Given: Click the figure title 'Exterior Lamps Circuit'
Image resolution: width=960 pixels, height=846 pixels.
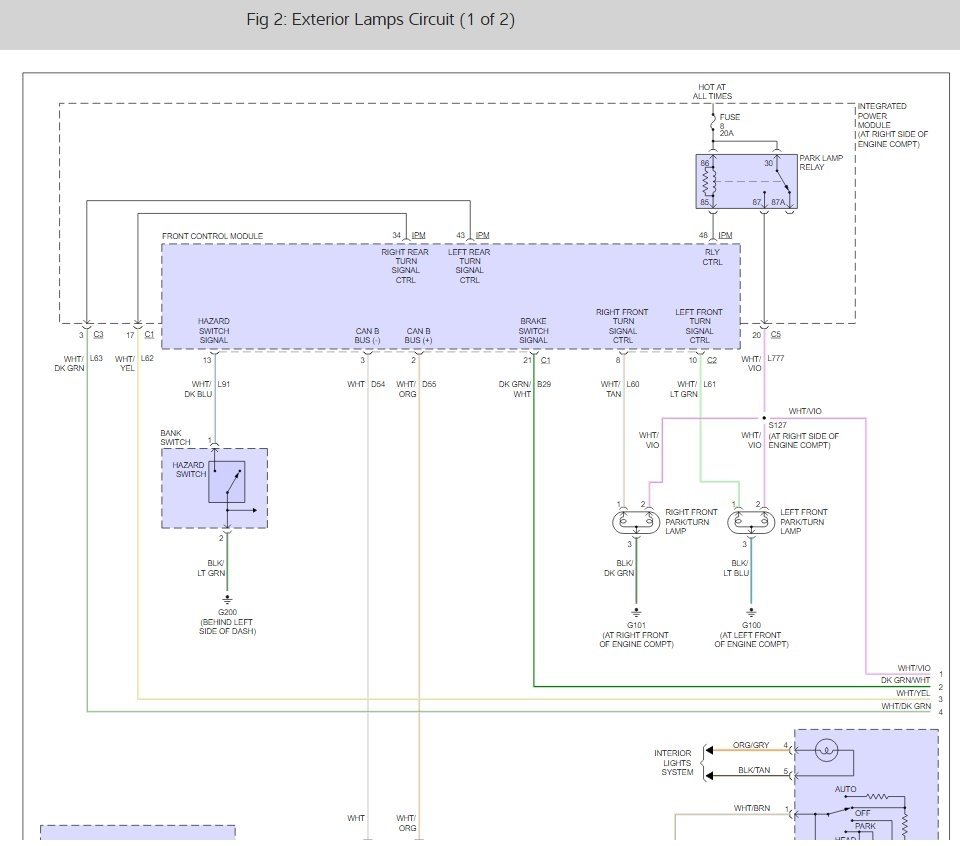Looking at the screenshot, I should point(380,20).
